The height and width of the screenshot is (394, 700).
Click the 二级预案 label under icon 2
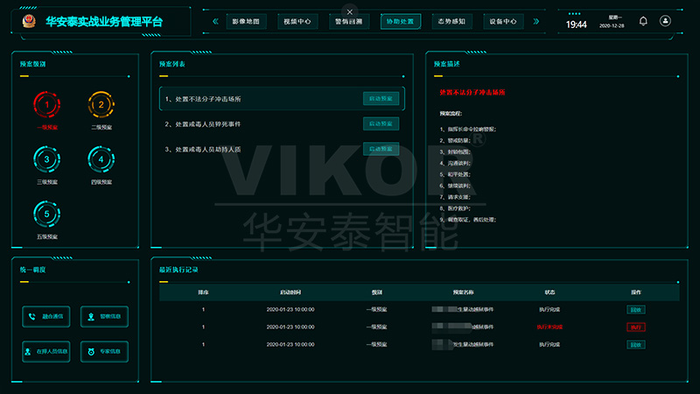(101, 128)
